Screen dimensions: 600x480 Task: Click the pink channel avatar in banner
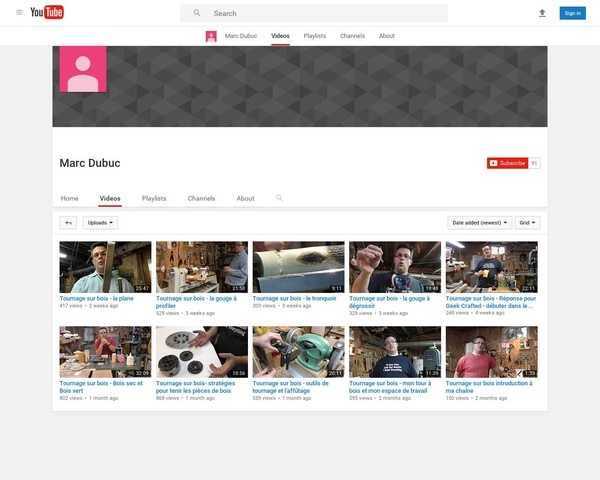pos(83,70)
